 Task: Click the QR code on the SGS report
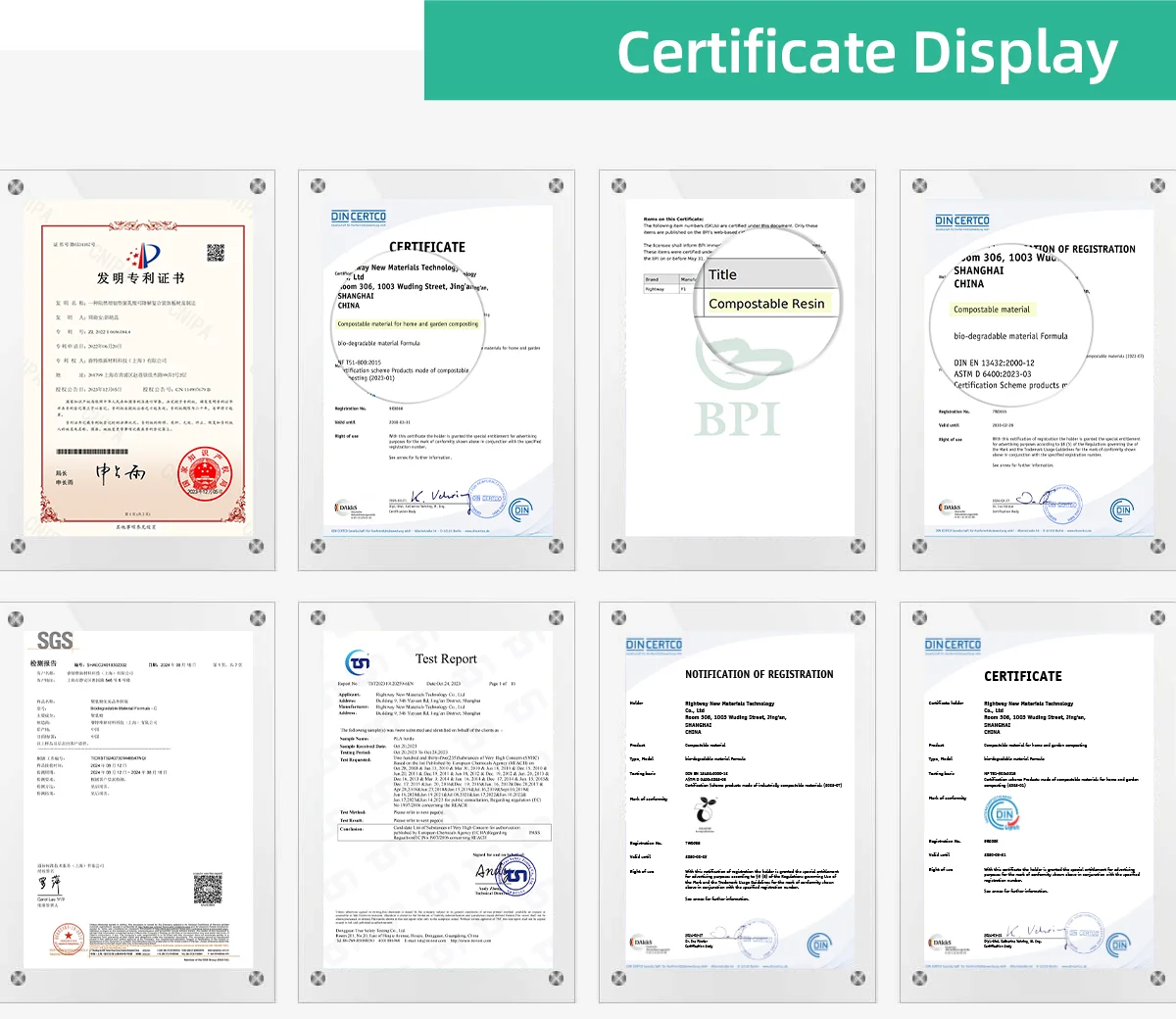(208, 890)
